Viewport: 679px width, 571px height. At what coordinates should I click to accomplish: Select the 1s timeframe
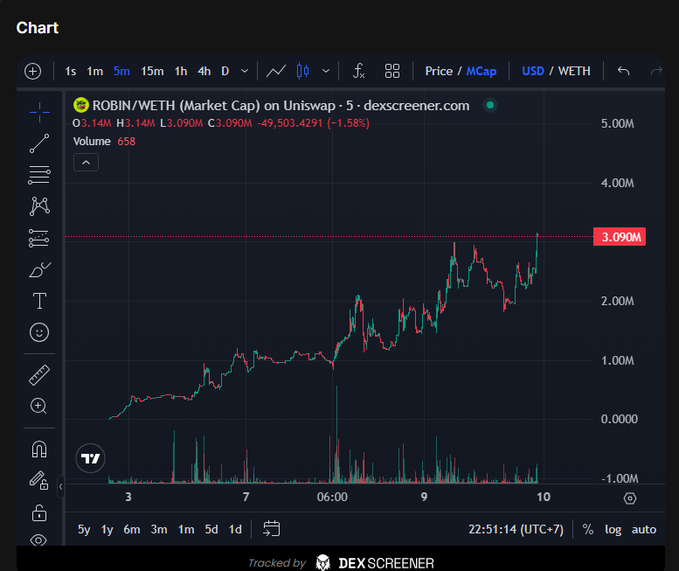pos(70,71)
